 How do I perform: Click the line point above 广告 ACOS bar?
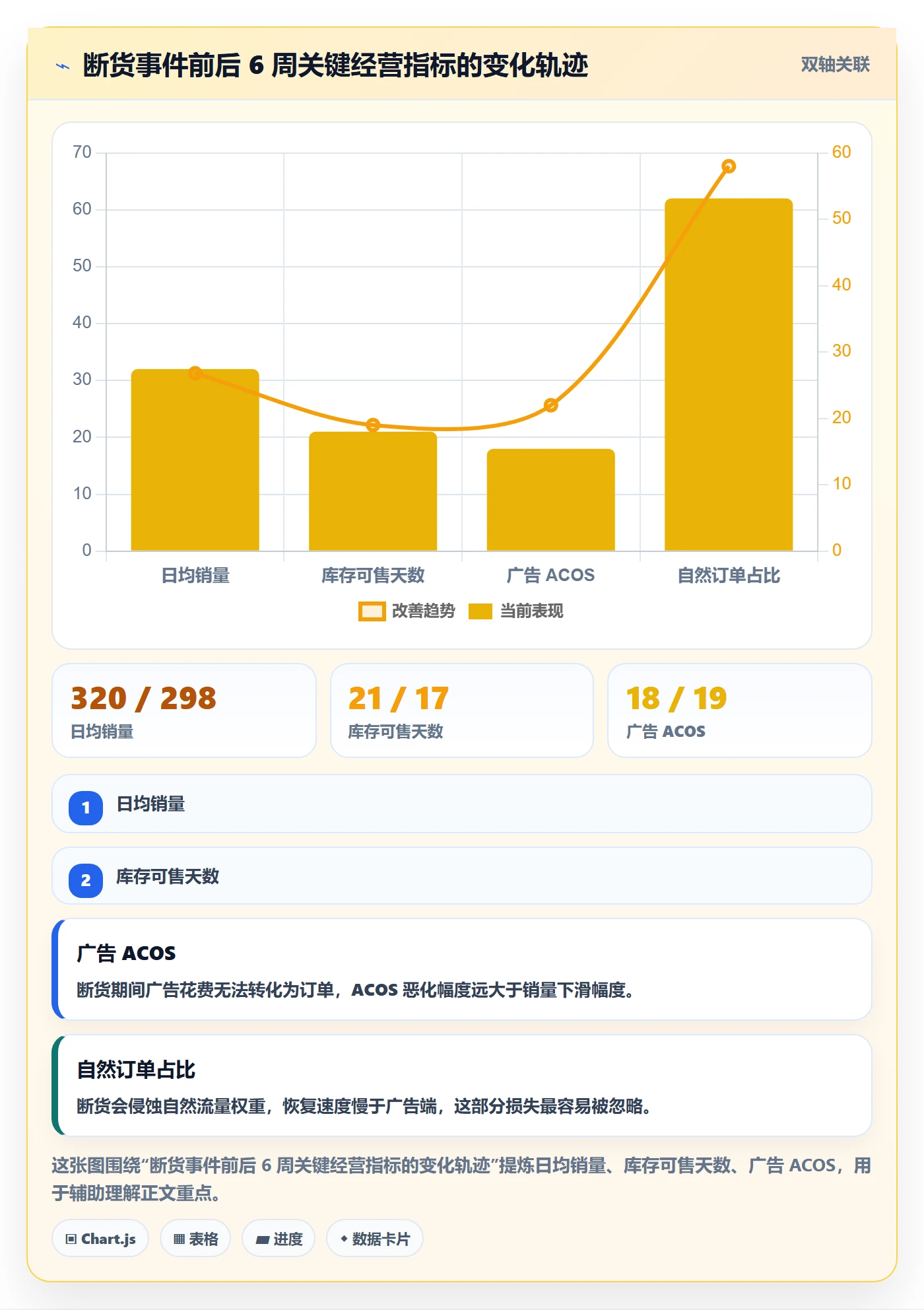tap(551, 405)
